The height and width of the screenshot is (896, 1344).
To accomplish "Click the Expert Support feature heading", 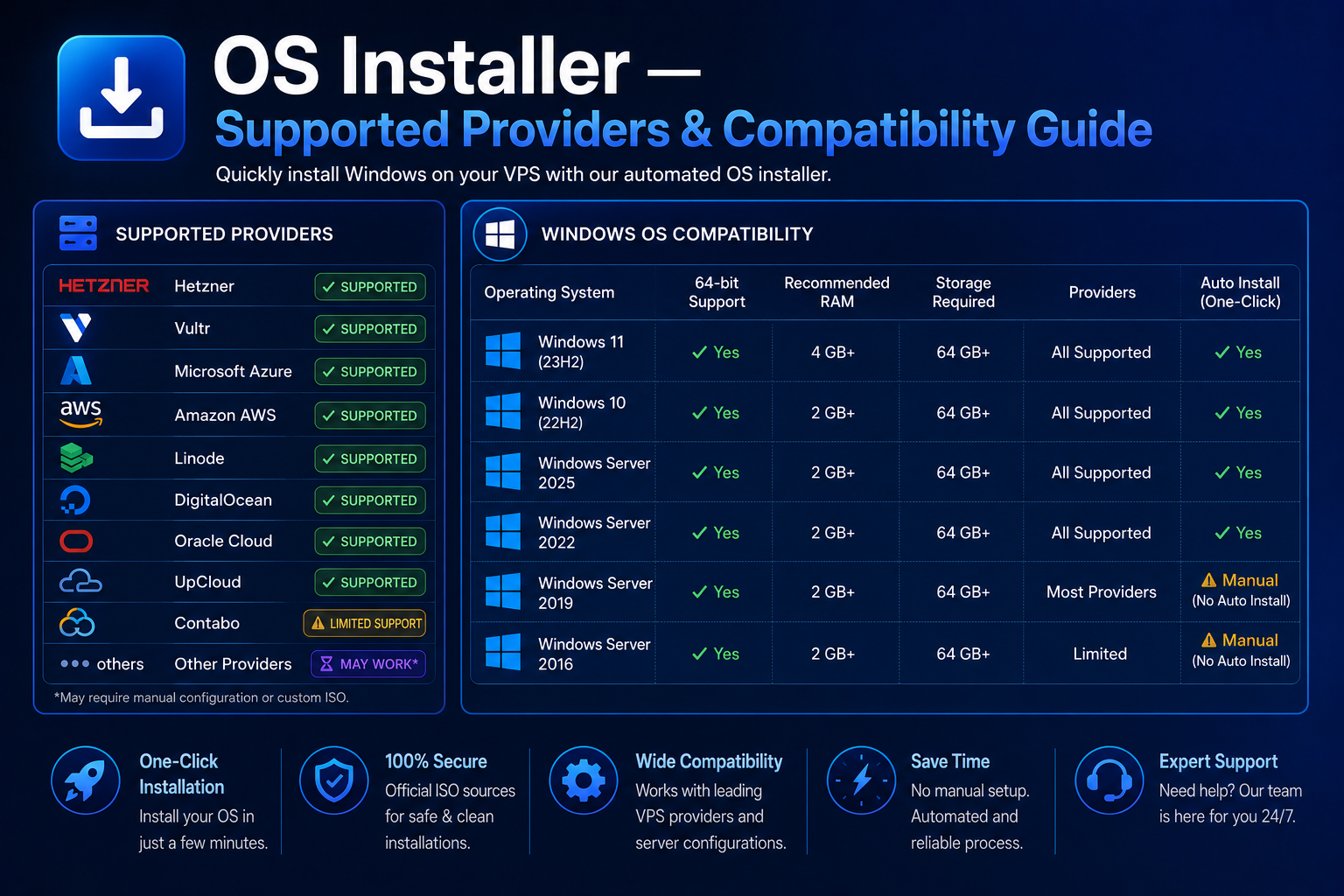I will [1218, 761].
